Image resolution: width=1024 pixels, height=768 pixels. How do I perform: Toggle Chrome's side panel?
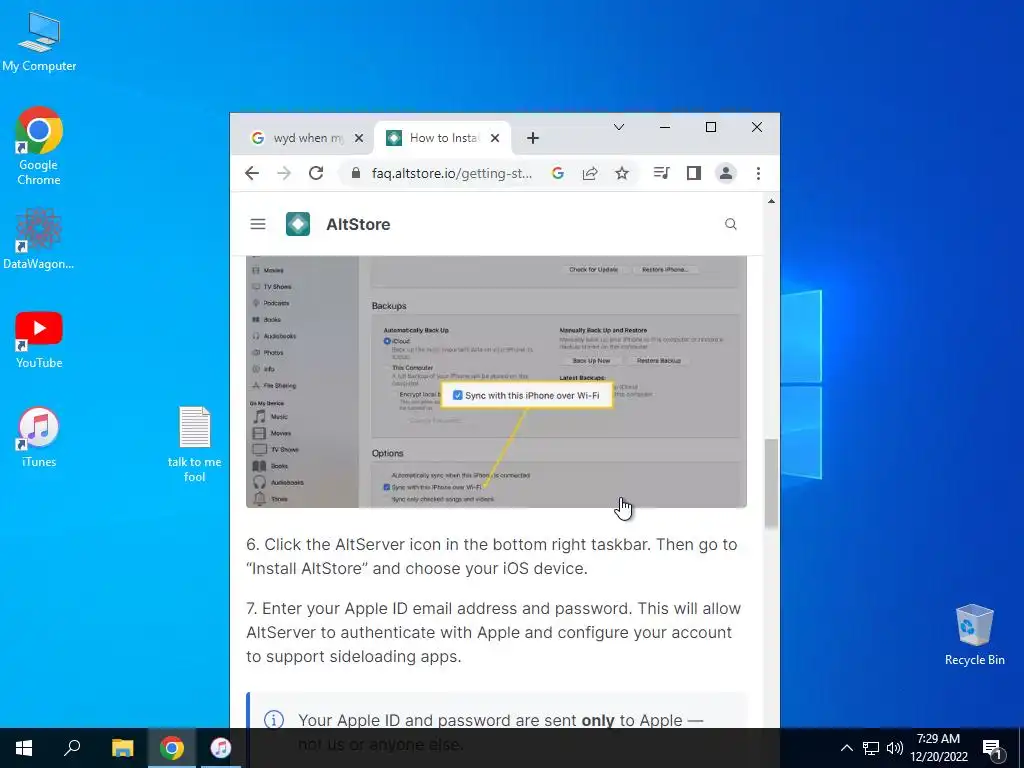pyautogui.click(x=694, y=173)
